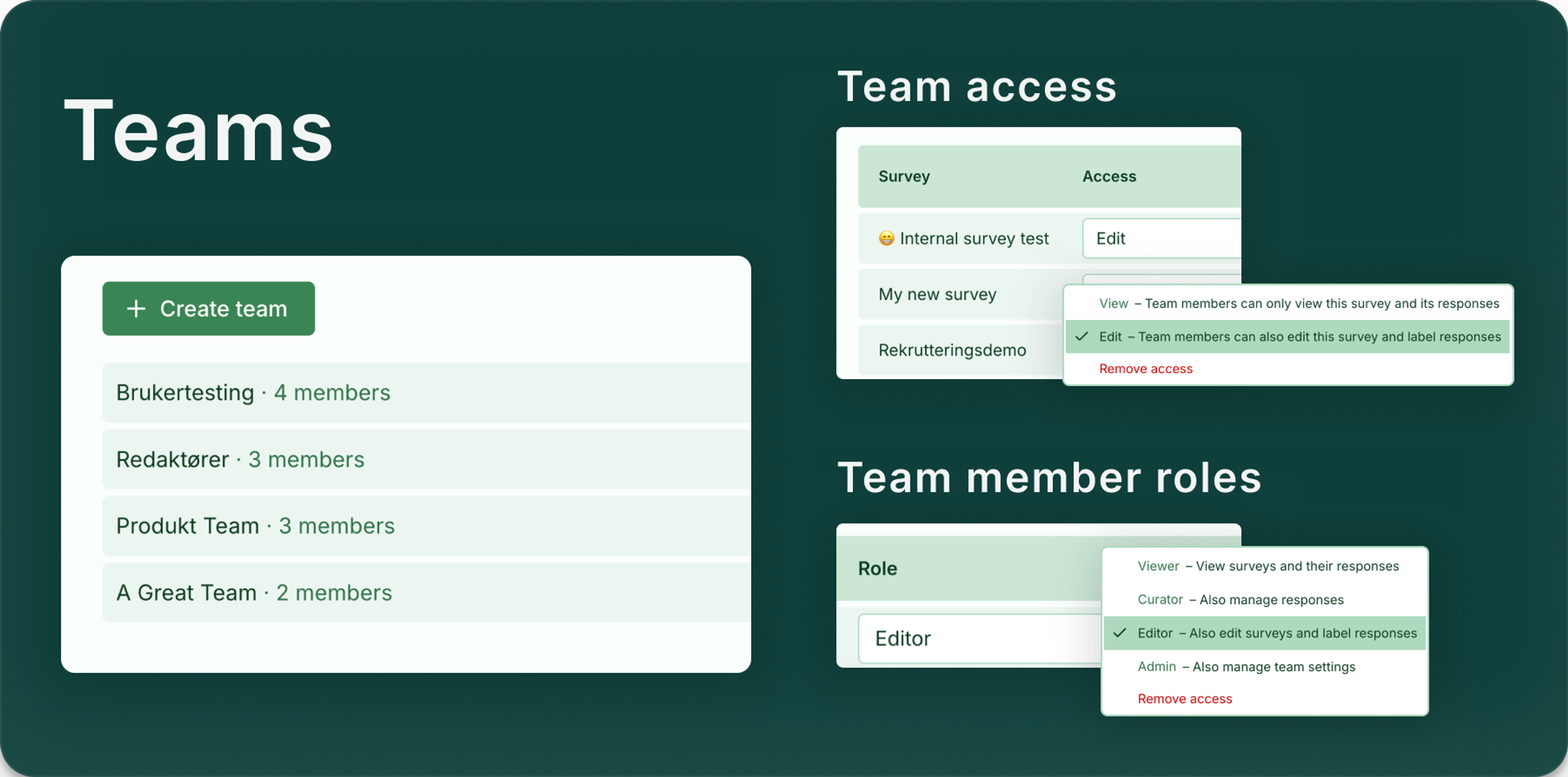Viewport: 1568px width, 777px height.
Task: Click the Create team button
Action: 208,309
